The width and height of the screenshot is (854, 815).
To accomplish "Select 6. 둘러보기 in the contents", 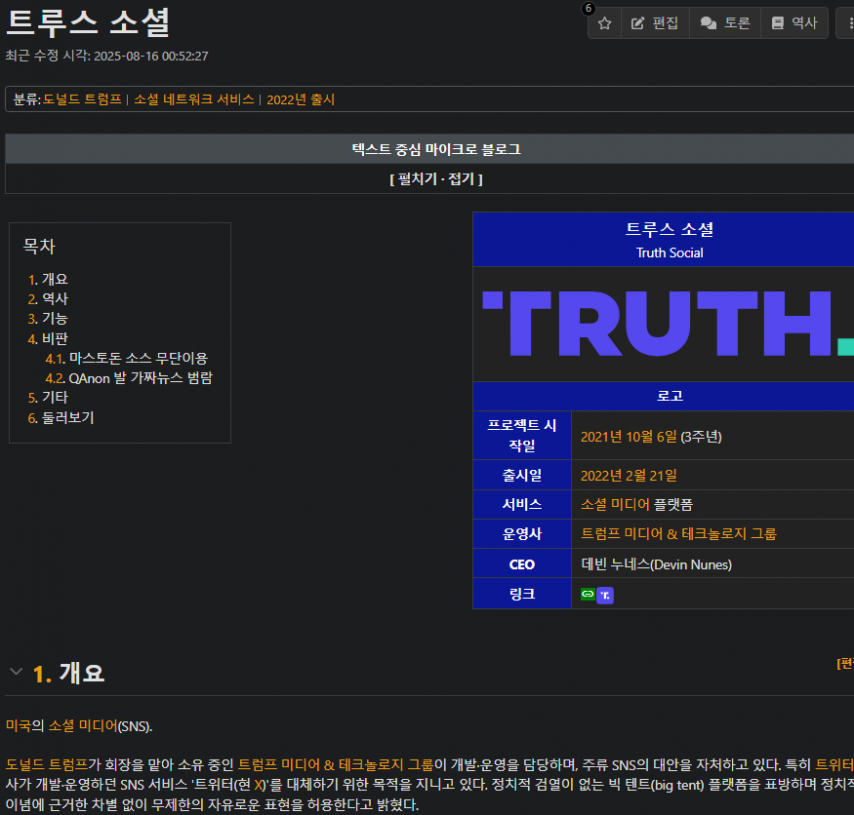I will [x=61, y=418].
